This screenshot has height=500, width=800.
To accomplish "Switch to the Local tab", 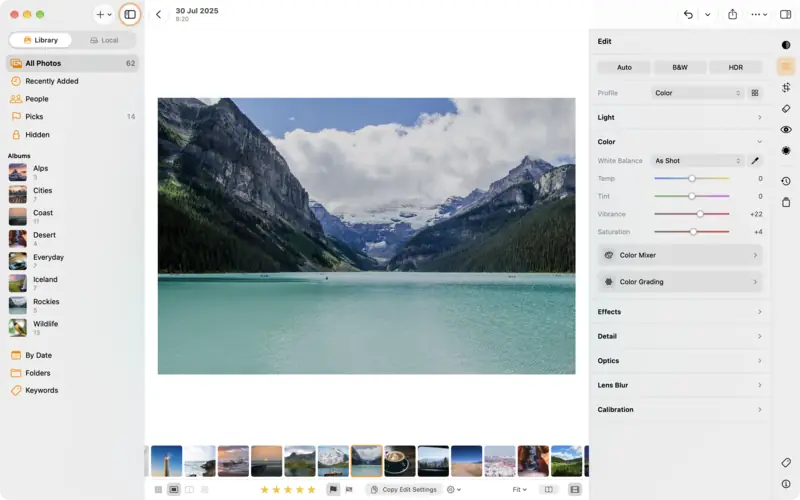I will point(104,40).
